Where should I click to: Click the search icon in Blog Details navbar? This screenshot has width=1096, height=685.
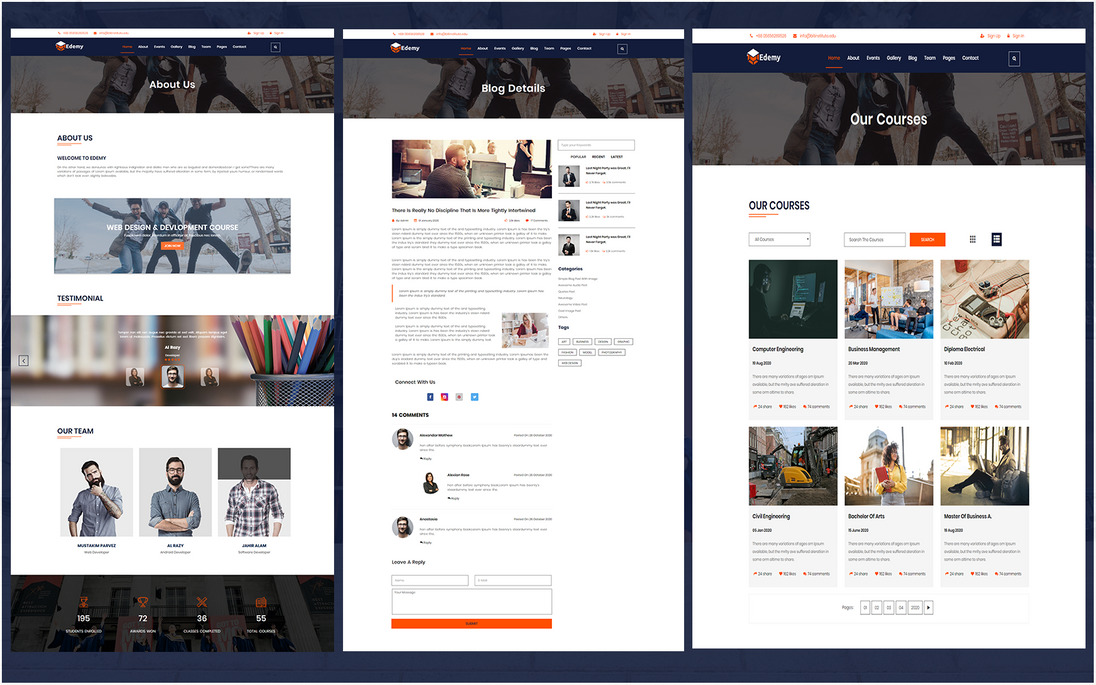[x=622, y=48]
